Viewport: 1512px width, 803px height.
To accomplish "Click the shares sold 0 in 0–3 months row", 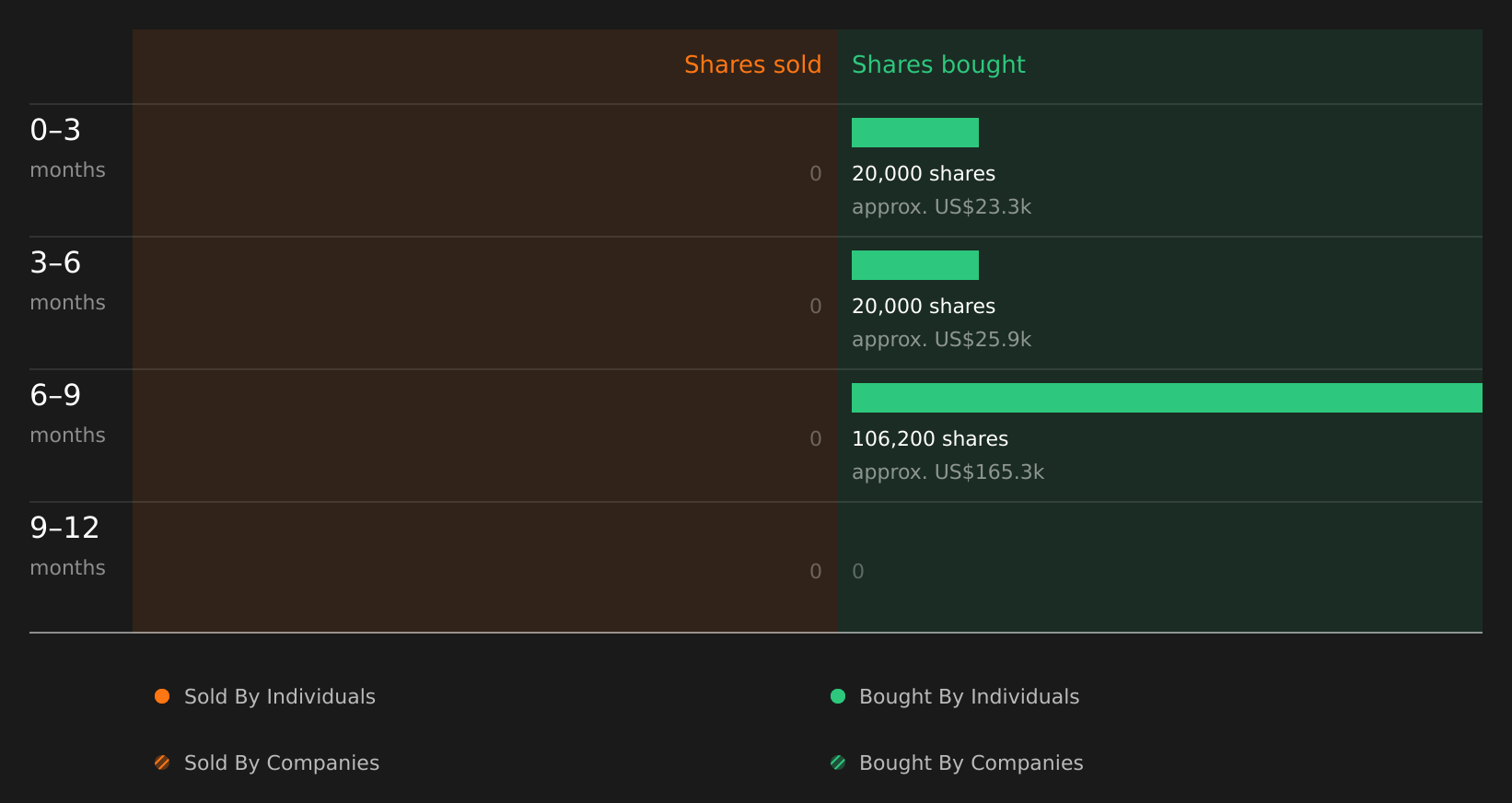I will [x=816, y=174].
